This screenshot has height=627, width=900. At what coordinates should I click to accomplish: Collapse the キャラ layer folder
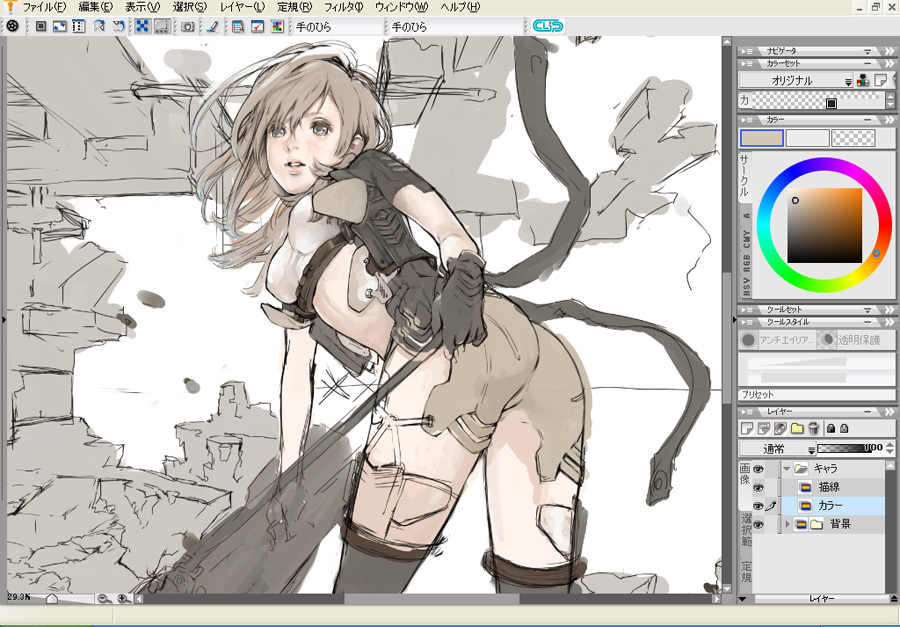pyautogui.click(x=787, y=468)
